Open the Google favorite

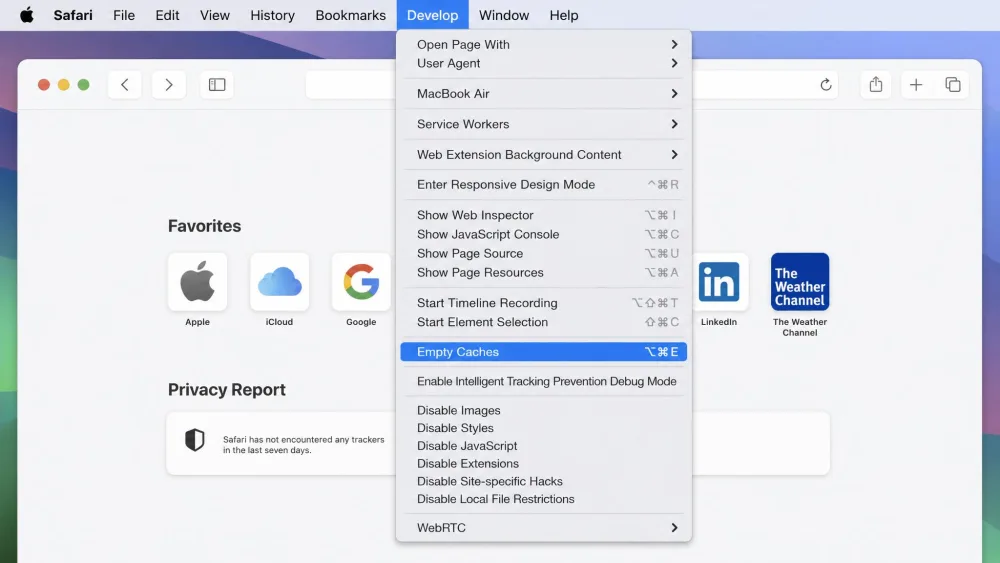click(x=361, y=282)
